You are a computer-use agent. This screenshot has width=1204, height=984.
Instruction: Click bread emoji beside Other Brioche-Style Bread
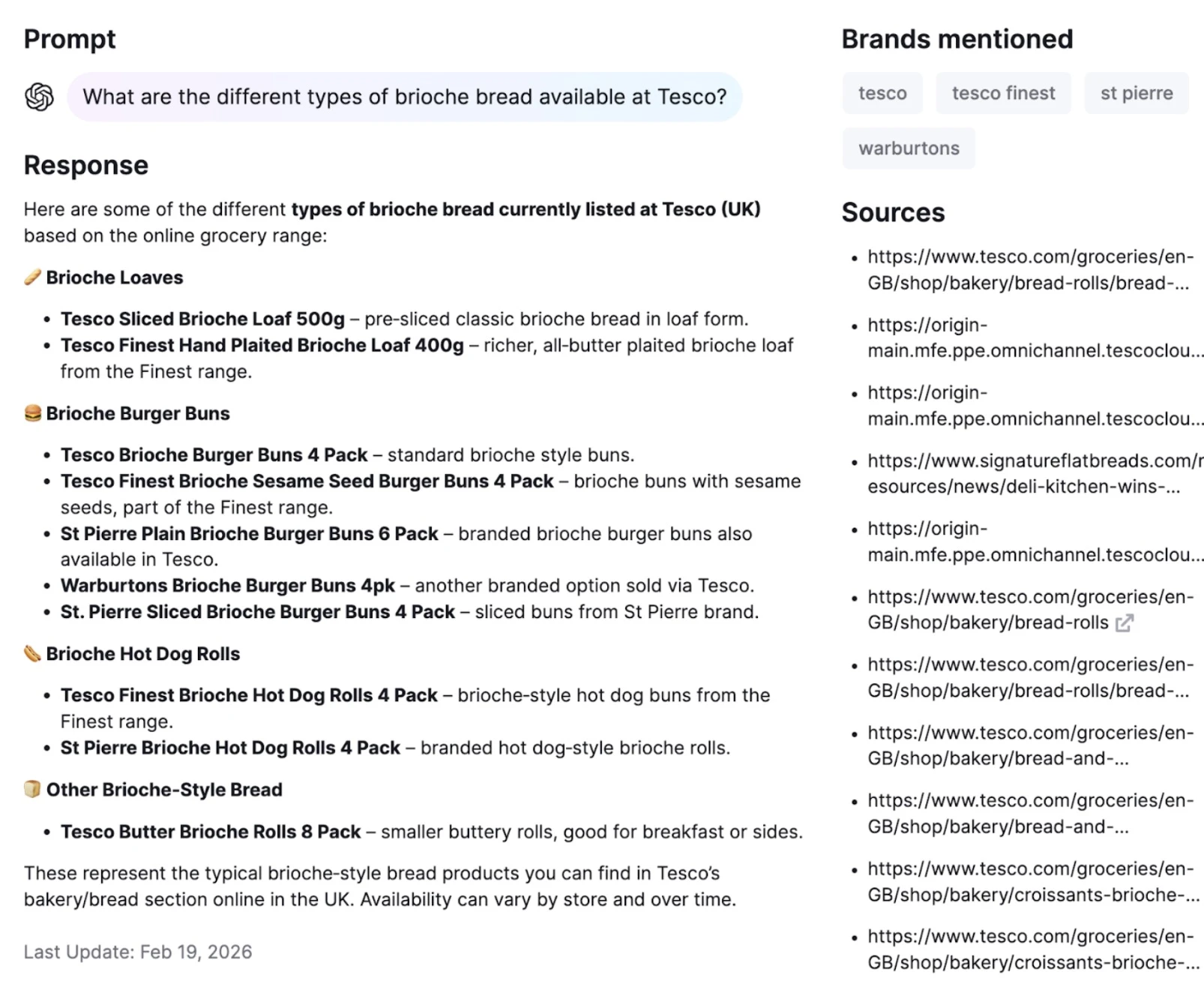point(32,790)
